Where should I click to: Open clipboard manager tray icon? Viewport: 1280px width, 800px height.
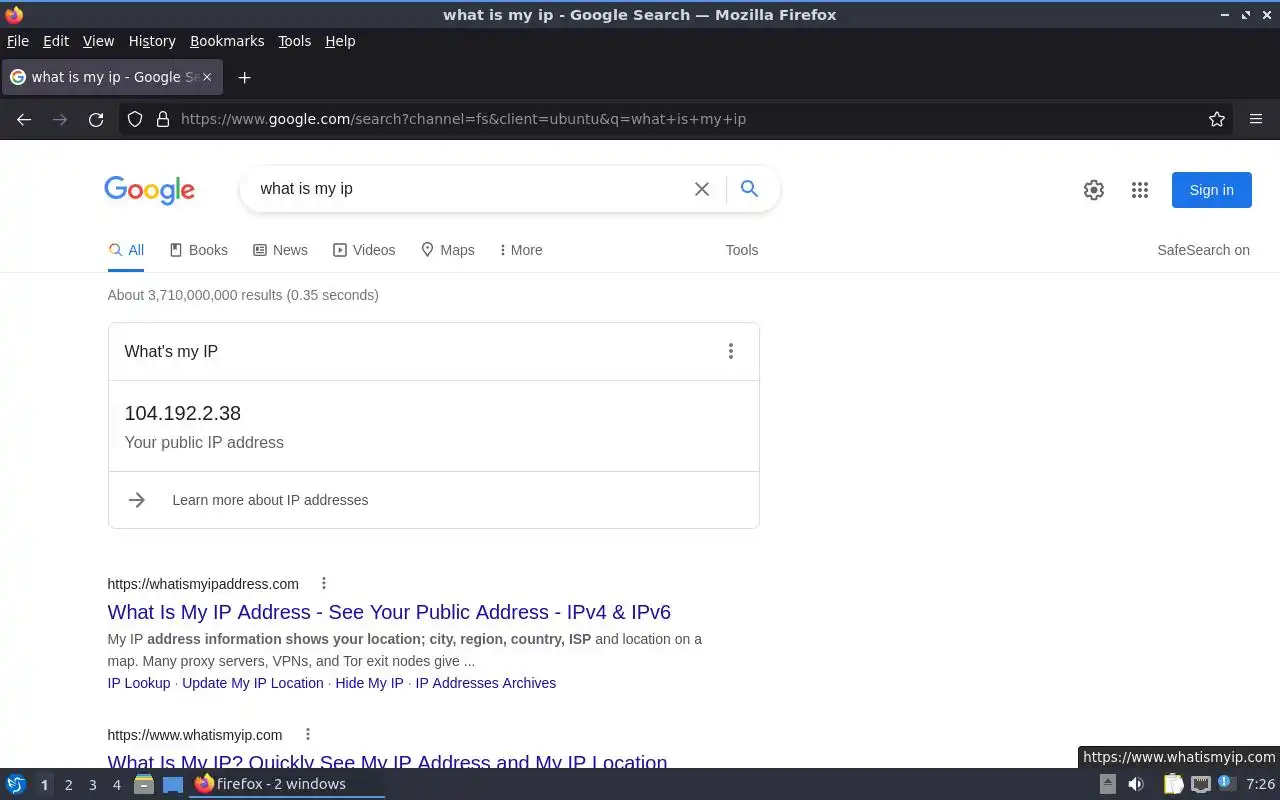tap(1173, 784)
